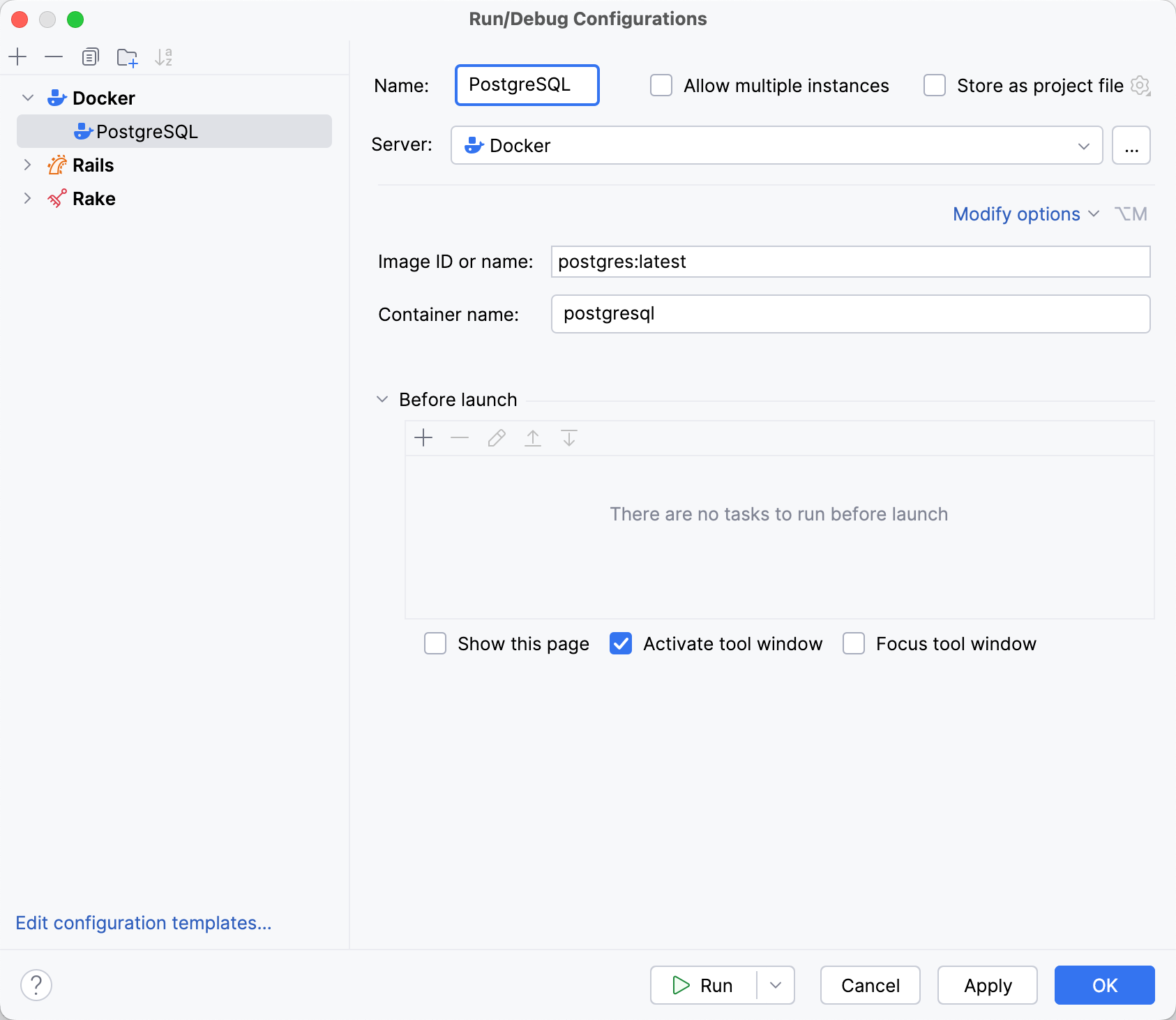This screenshot has height=1020, width=1176.
Task: Add a new run configuration
Action: coord(17,57)
